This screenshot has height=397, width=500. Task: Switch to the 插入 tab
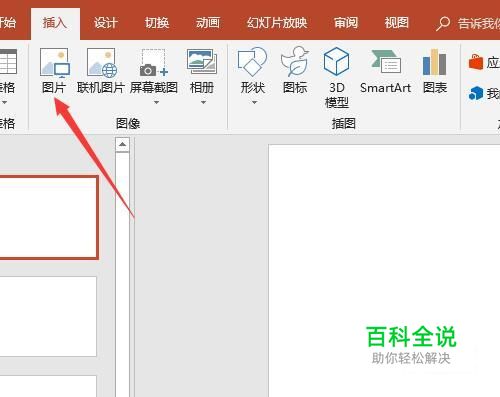coord(55,23)
